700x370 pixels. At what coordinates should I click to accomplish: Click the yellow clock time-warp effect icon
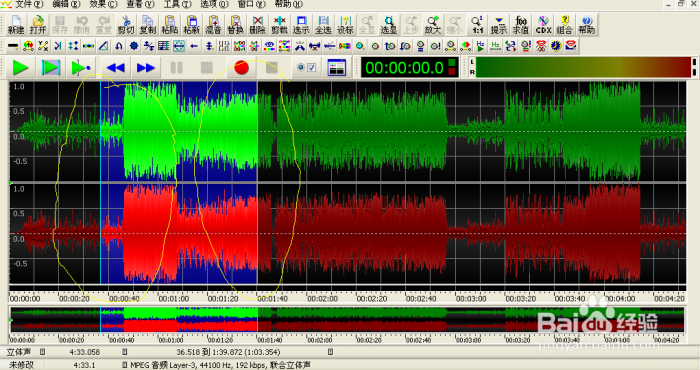coord(555,46)
